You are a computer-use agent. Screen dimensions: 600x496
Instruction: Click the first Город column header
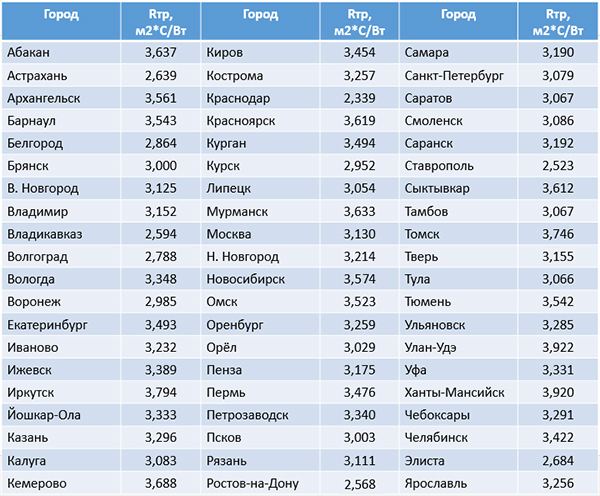tap(61, 21)
